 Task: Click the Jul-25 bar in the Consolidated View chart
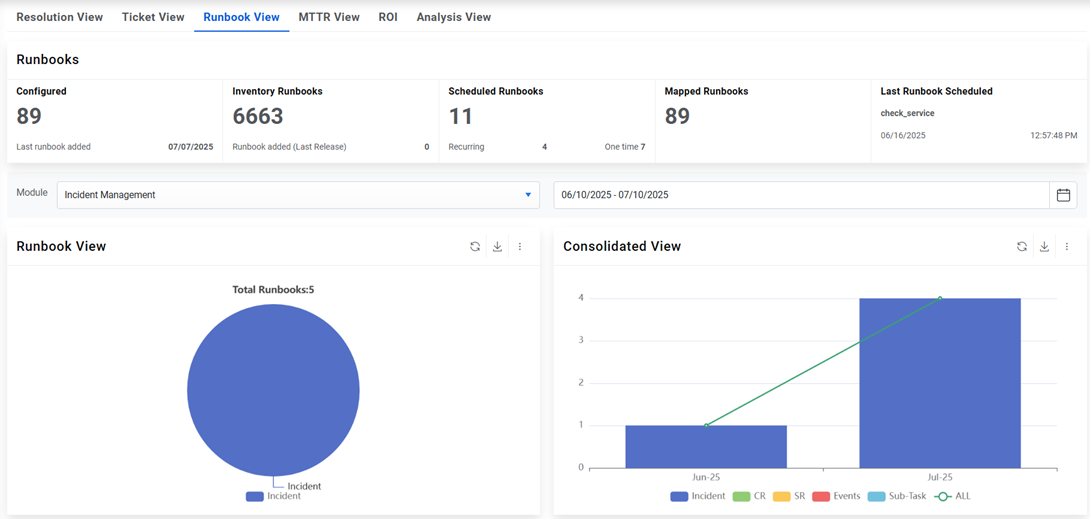point(940,383)
